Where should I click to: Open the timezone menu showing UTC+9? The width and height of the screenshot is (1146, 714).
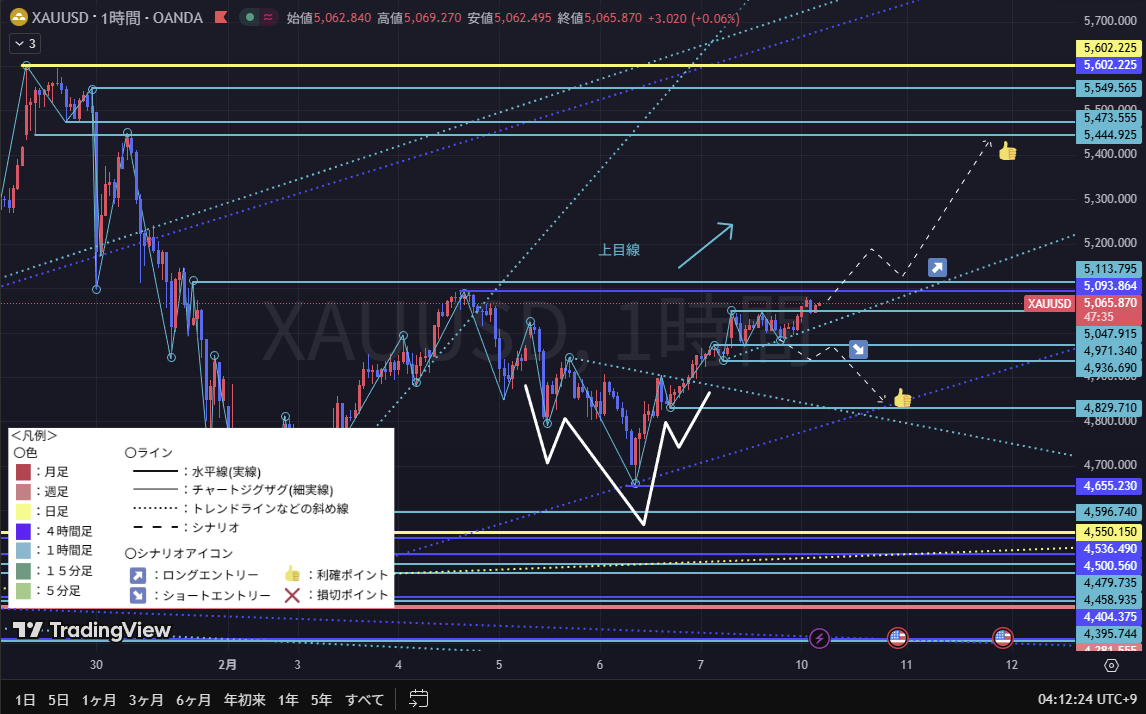click(x=1089, y=699)
